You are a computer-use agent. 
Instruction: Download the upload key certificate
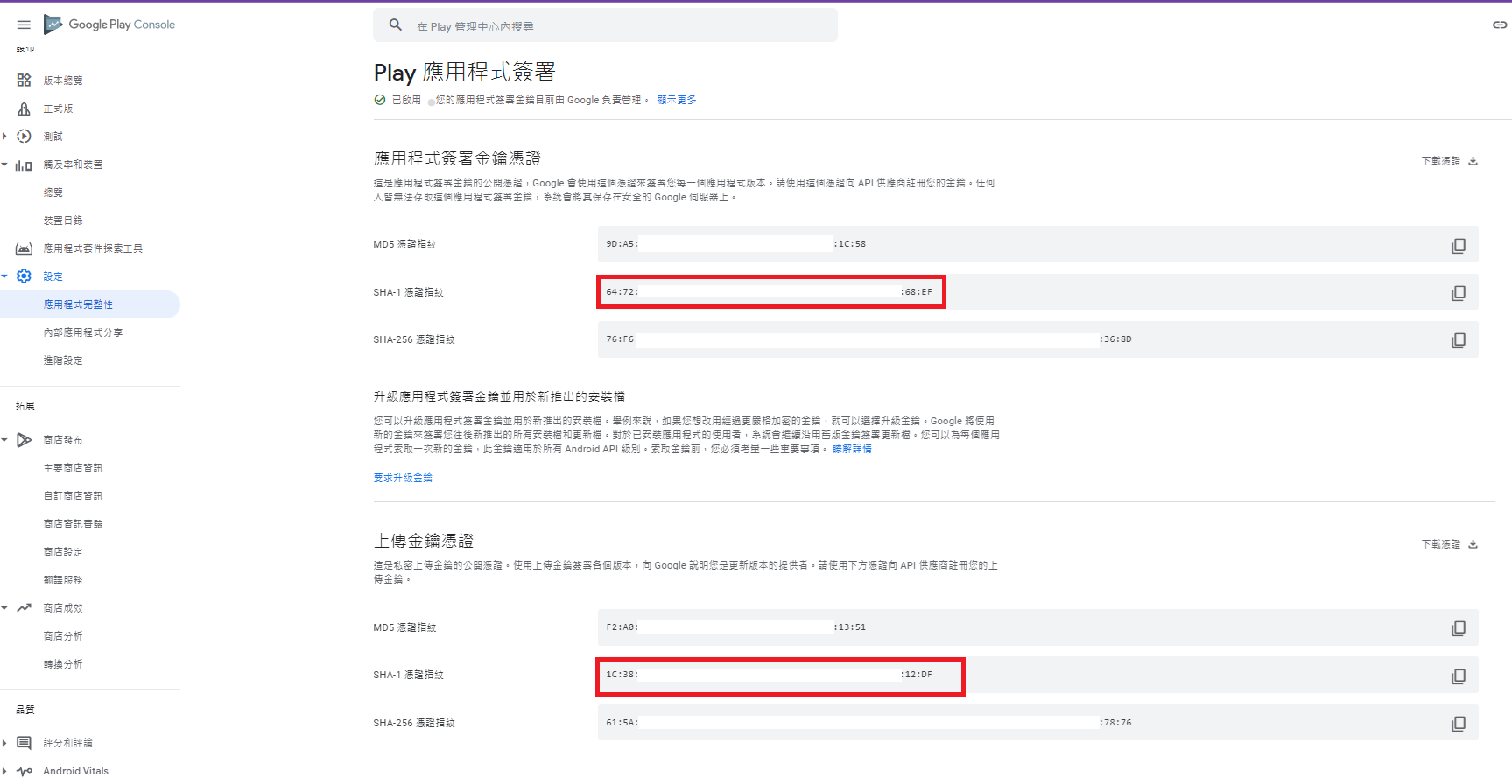click(1450, 544)
